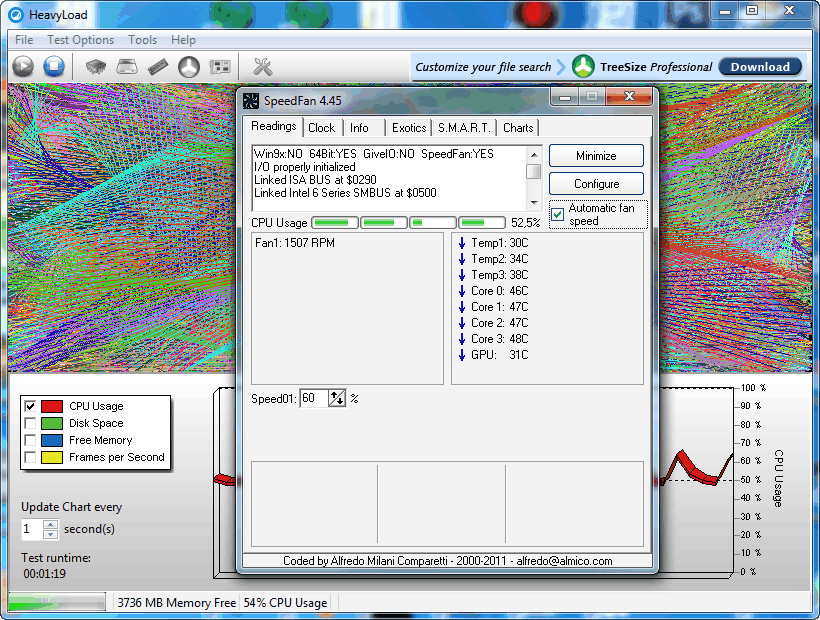
Task: Click the Speed01 percentage spinner arrows
Action: pyautogui.click(x=337, y=398)
